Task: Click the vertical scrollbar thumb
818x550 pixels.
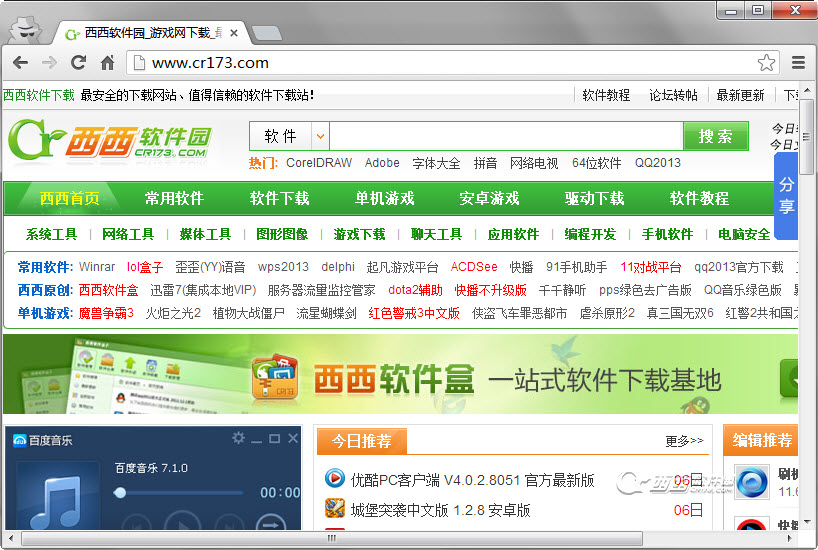Action: tap(807, 137)
